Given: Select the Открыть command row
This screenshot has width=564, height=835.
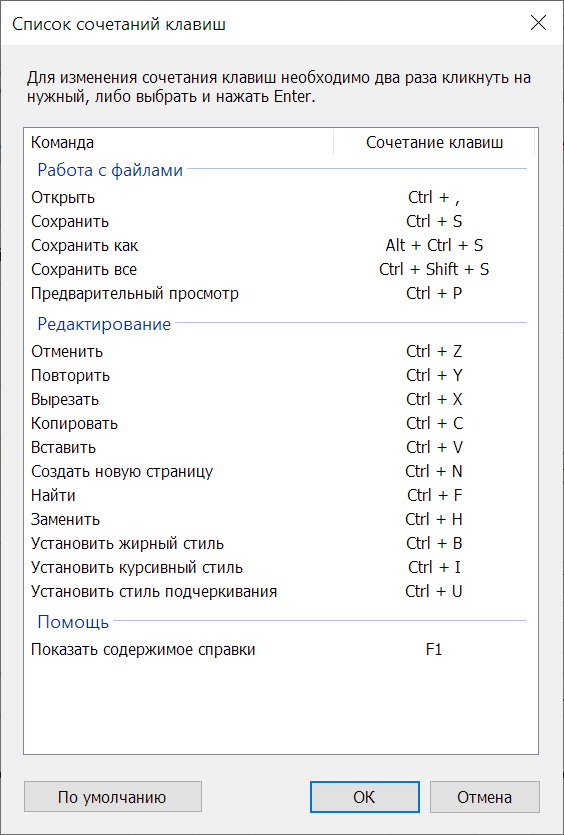Looking at the screenshot, I should 281,198.
